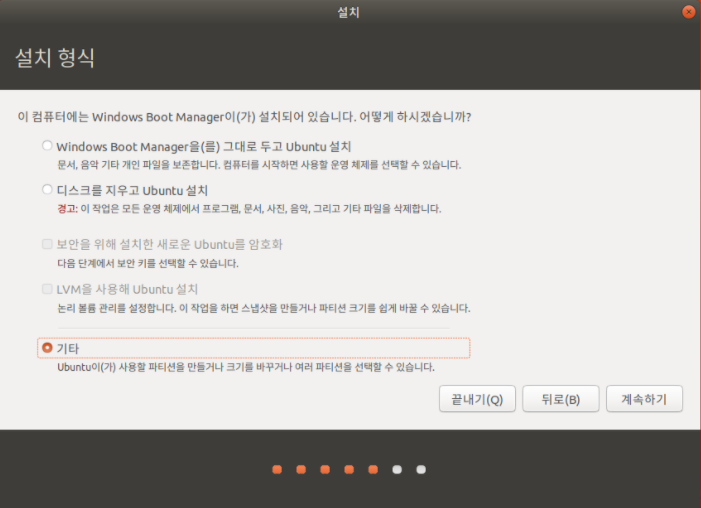Go back with the 뒤로(B) button

pyautogui.click(x=561, y=399)
